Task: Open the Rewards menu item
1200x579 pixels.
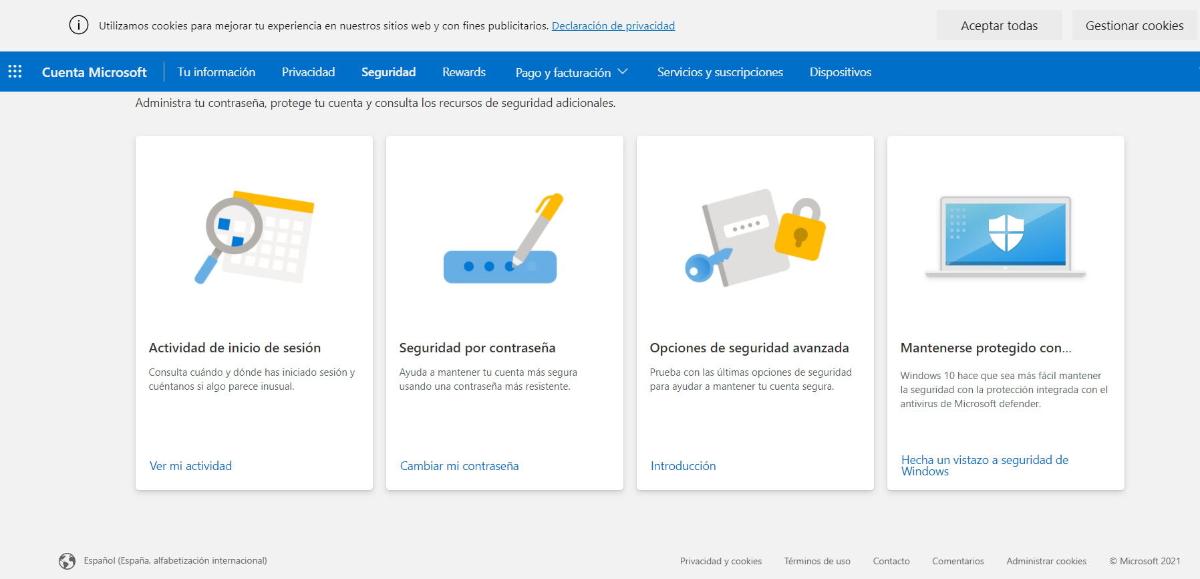Action: [464, 72]
